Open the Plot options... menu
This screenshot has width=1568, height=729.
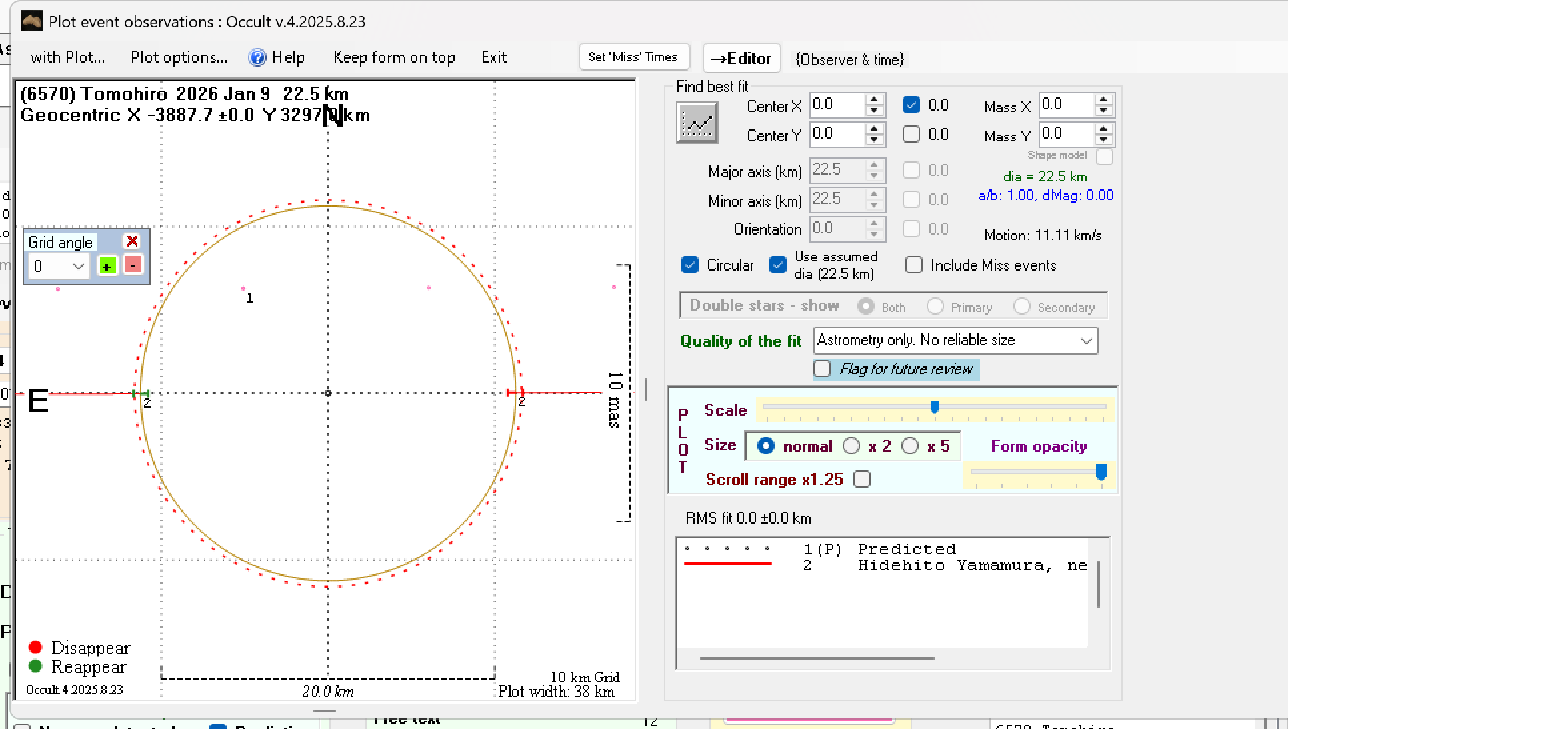coord(179,57)
